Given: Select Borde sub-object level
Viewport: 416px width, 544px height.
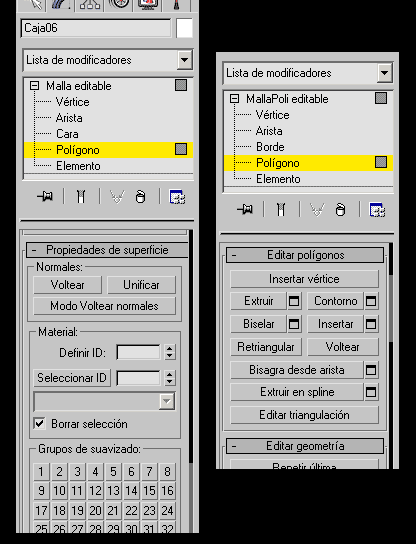Looking at the screenshot, I should [270, 147].
